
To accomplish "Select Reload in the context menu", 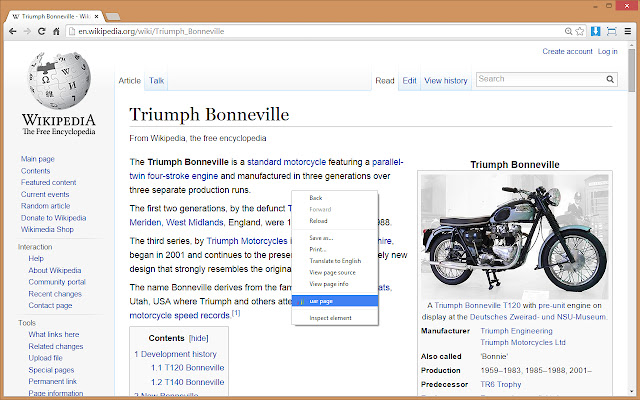I will (318, 220).
